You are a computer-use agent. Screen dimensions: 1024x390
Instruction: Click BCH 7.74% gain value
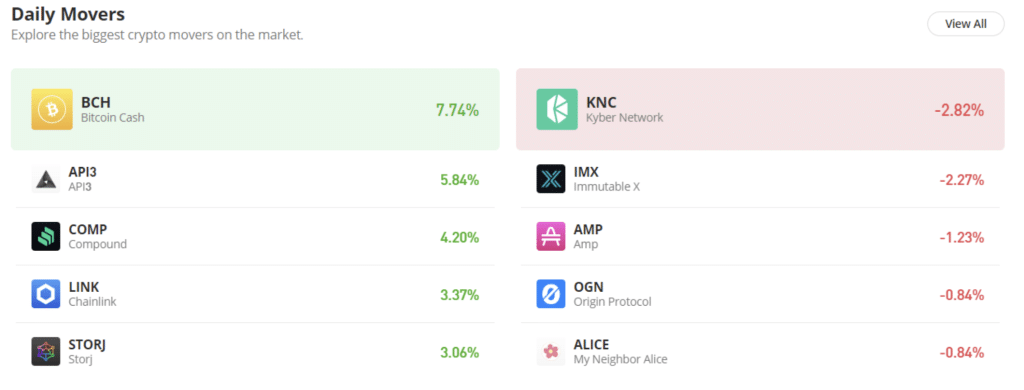click(x=457, y=110)
